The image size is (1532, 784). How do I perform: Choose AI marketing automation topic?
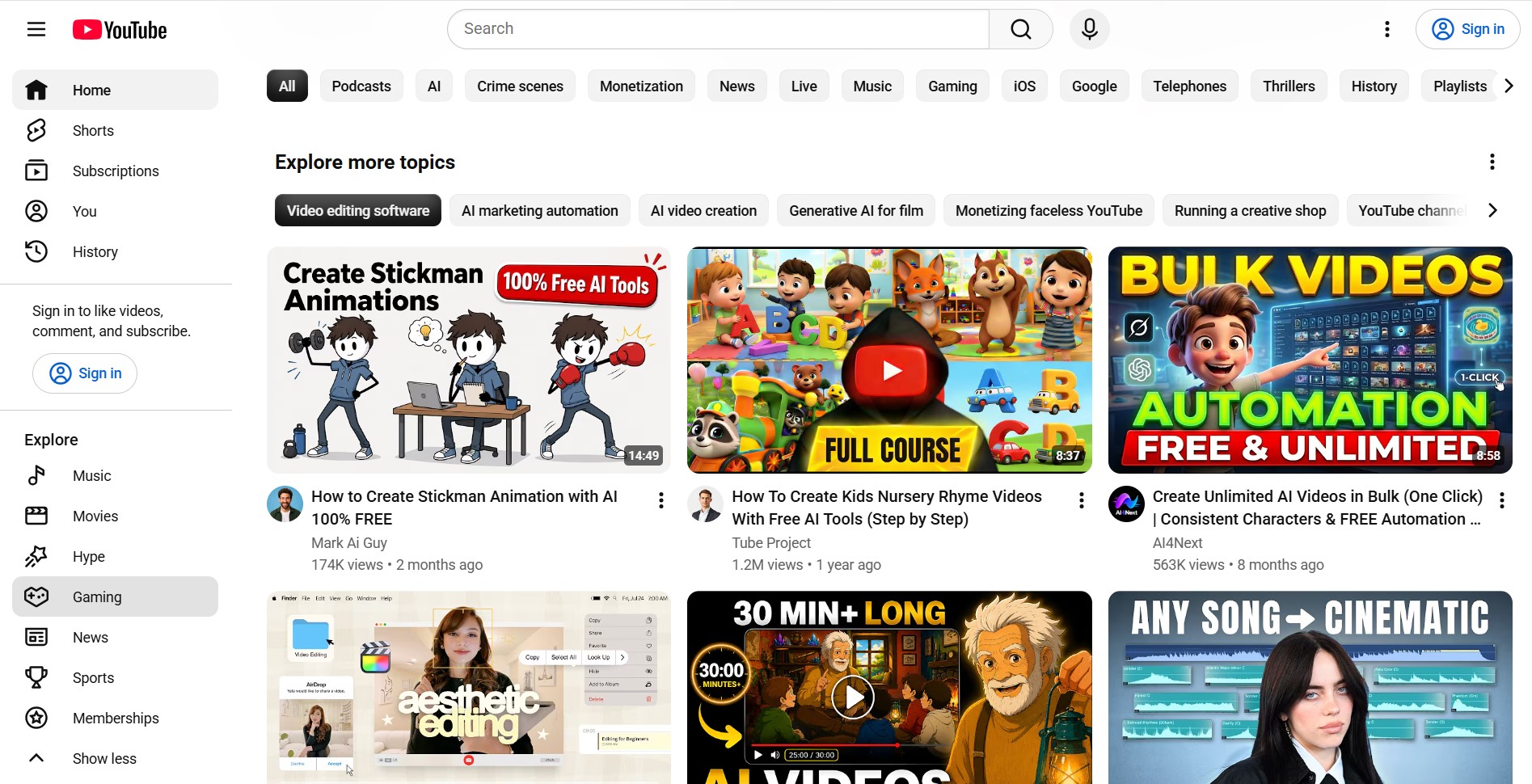[539, 210]
